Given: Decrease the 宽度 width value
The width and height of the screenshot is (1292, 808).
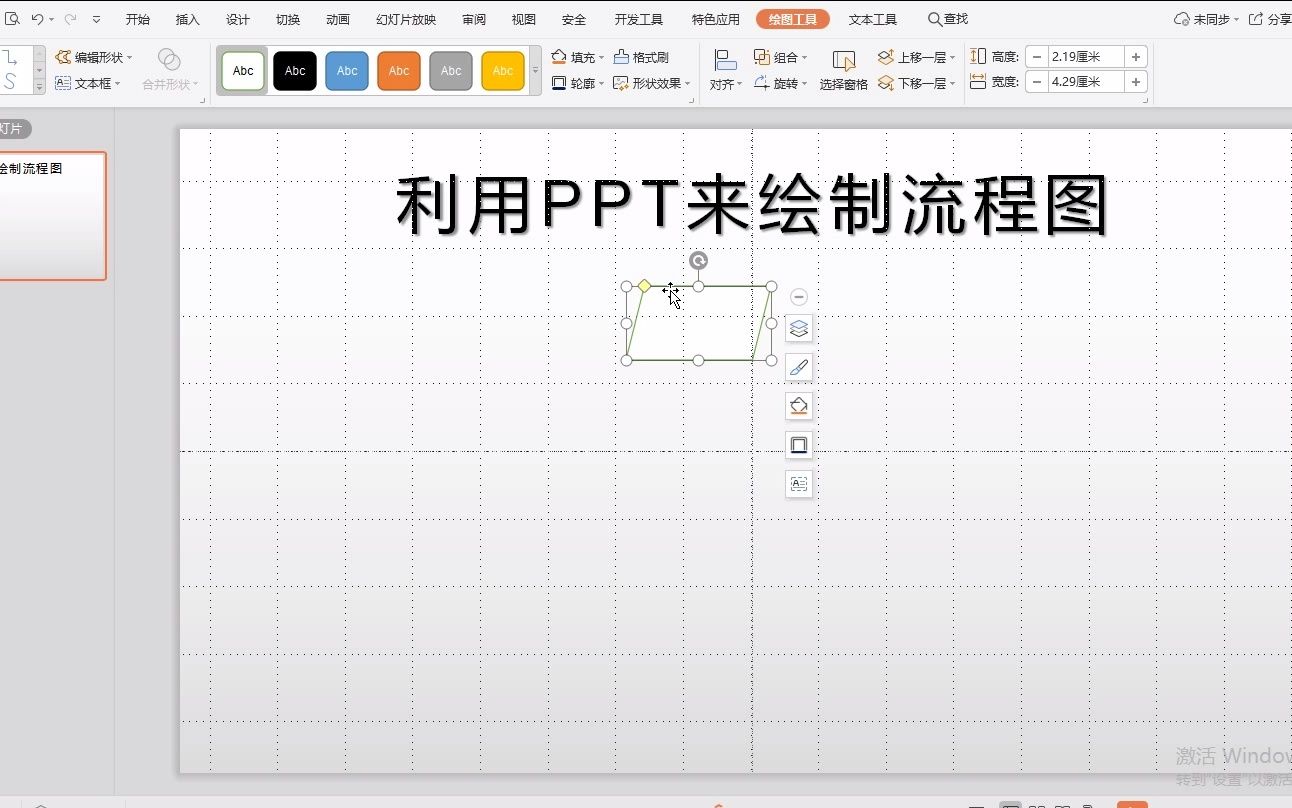Looking at the screenshot, I should coord(1037,82).
